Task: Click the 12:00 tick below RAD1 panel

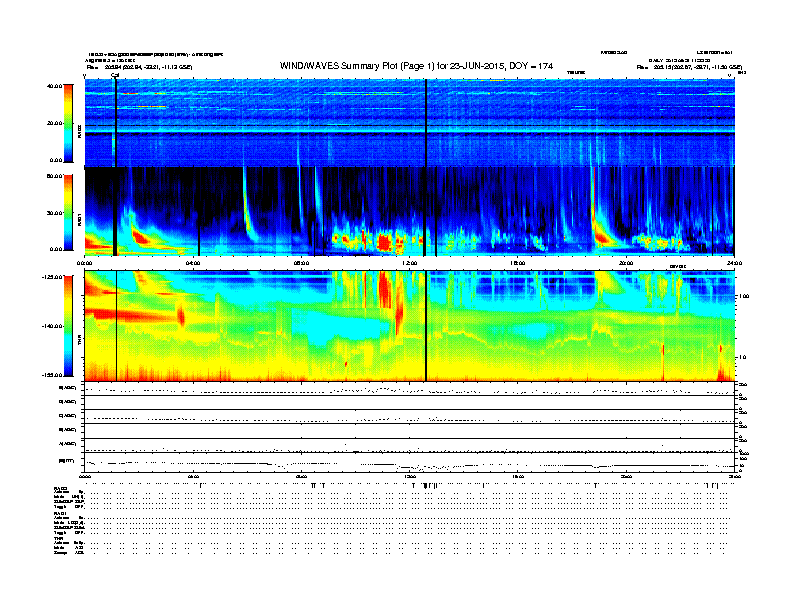Action: pos(410,263)
